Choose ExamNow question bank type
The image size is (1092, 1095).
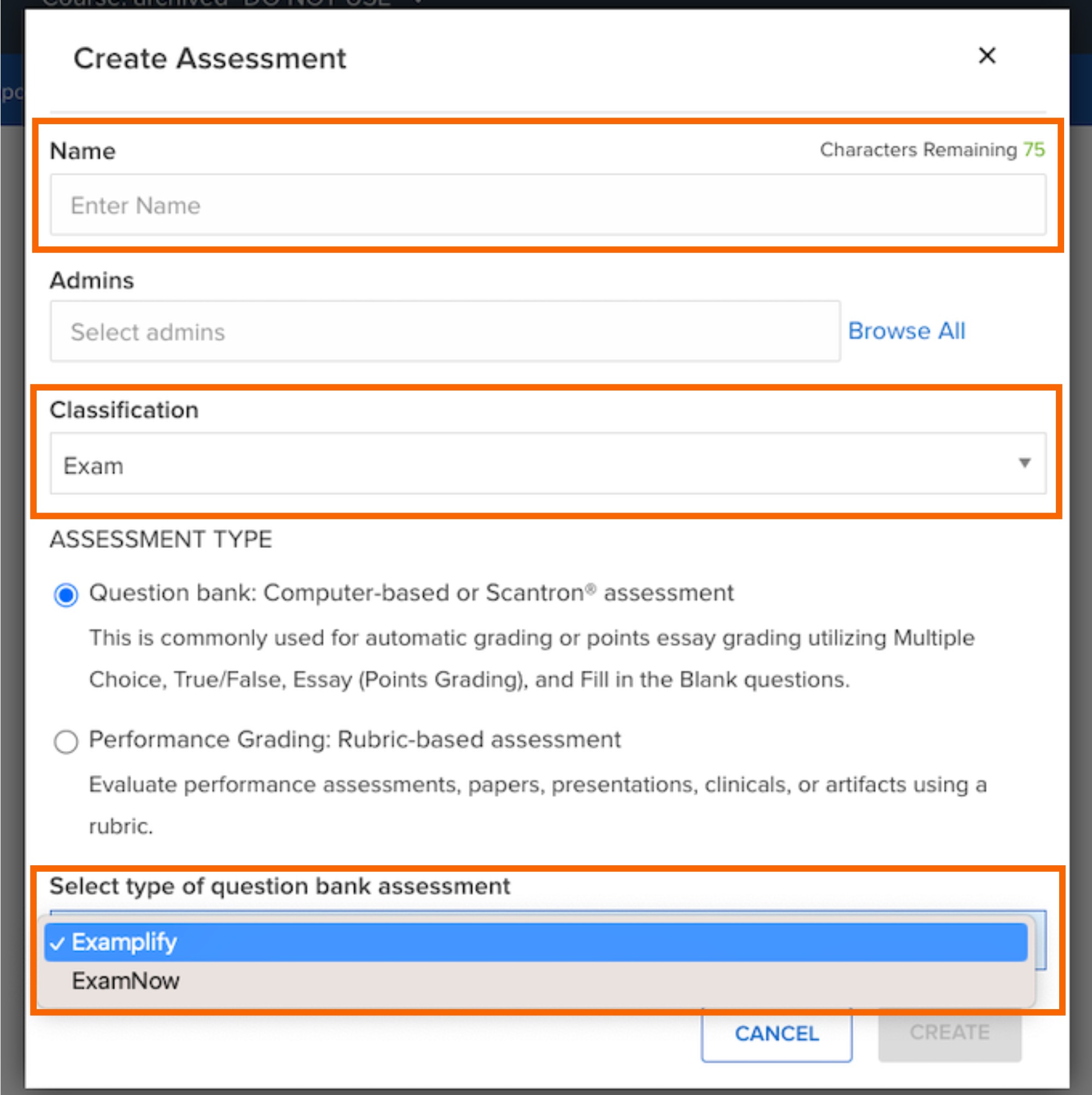(x=125, y=981)
